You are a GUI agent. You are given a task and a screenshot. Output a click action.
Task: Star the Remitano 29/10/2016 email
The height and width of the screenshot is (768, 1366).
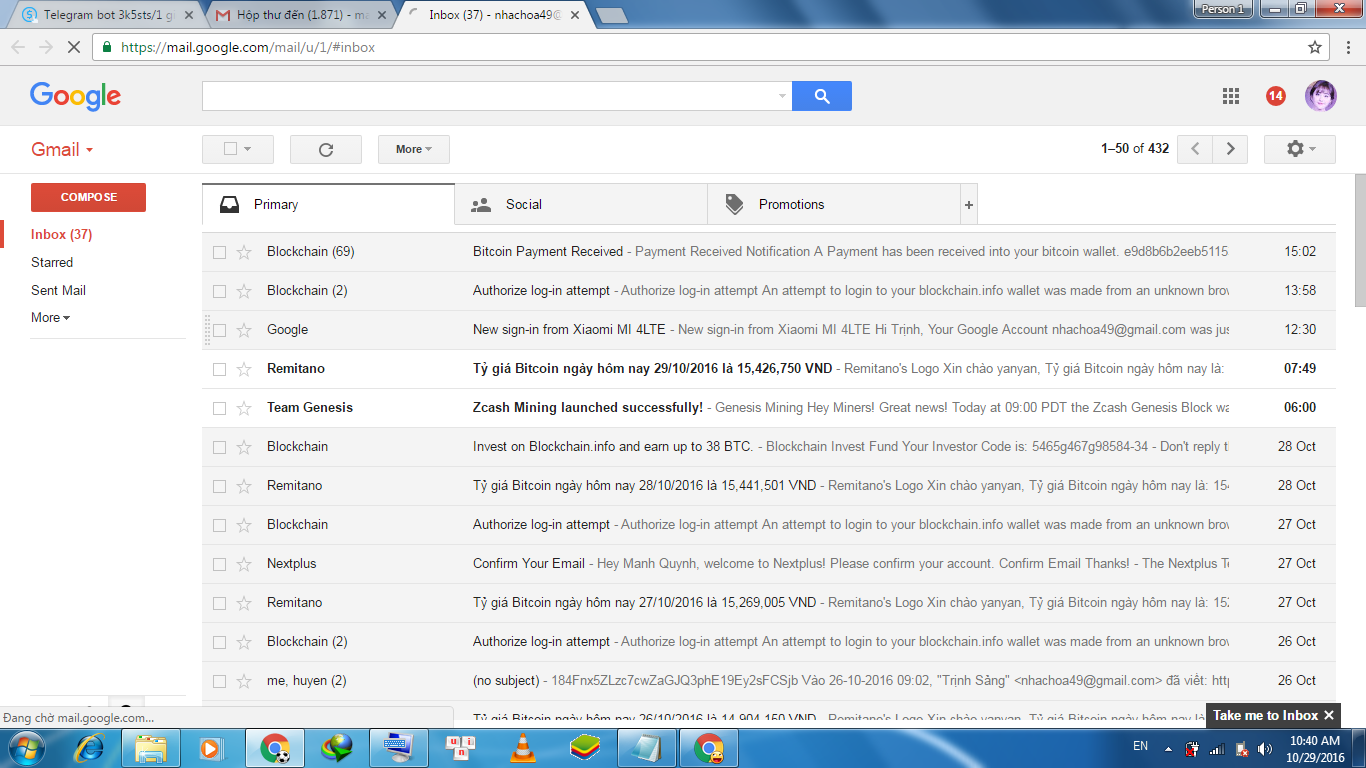244,369
